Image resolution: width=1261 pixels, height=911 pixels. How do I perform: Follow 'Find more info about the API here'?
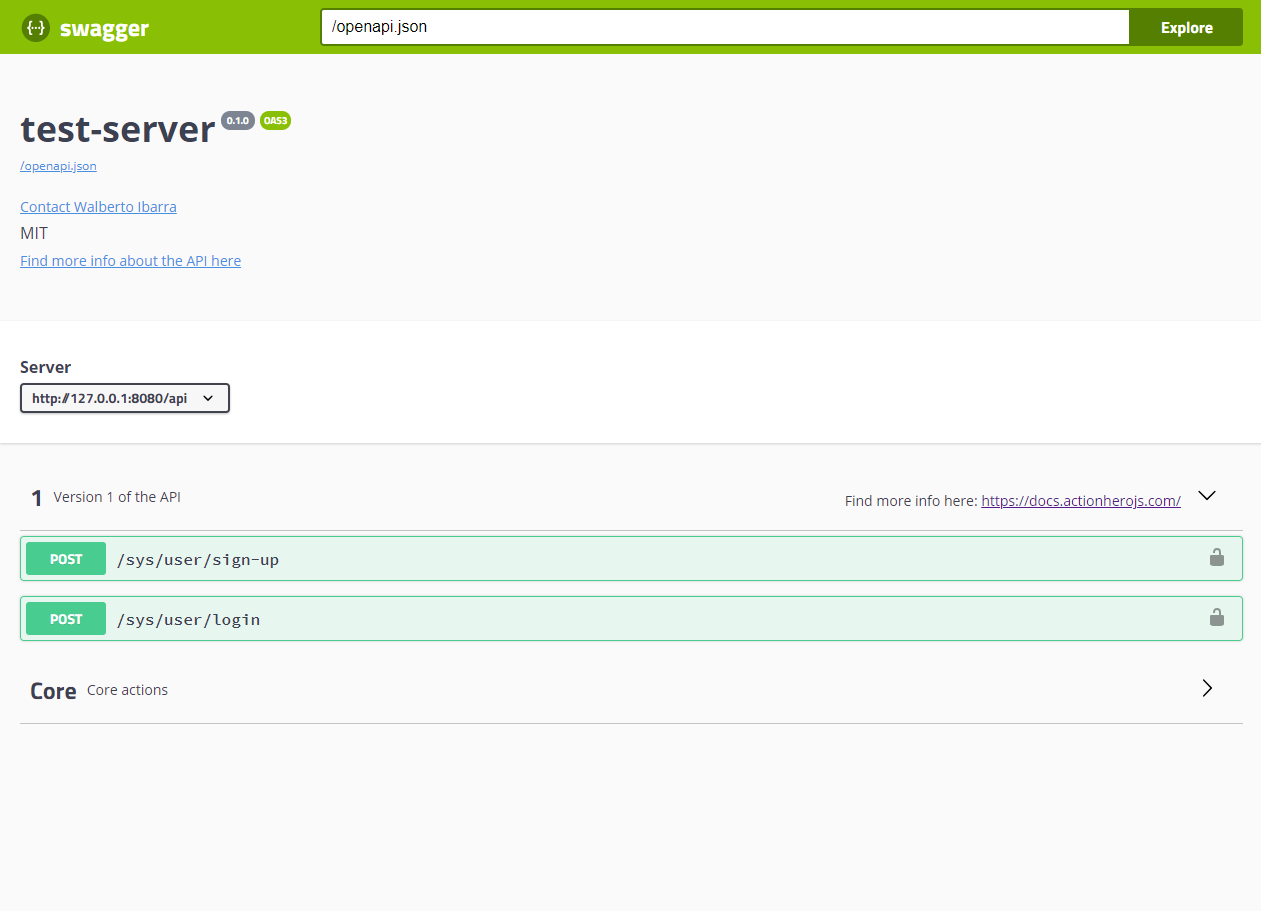tap(130, 260)
